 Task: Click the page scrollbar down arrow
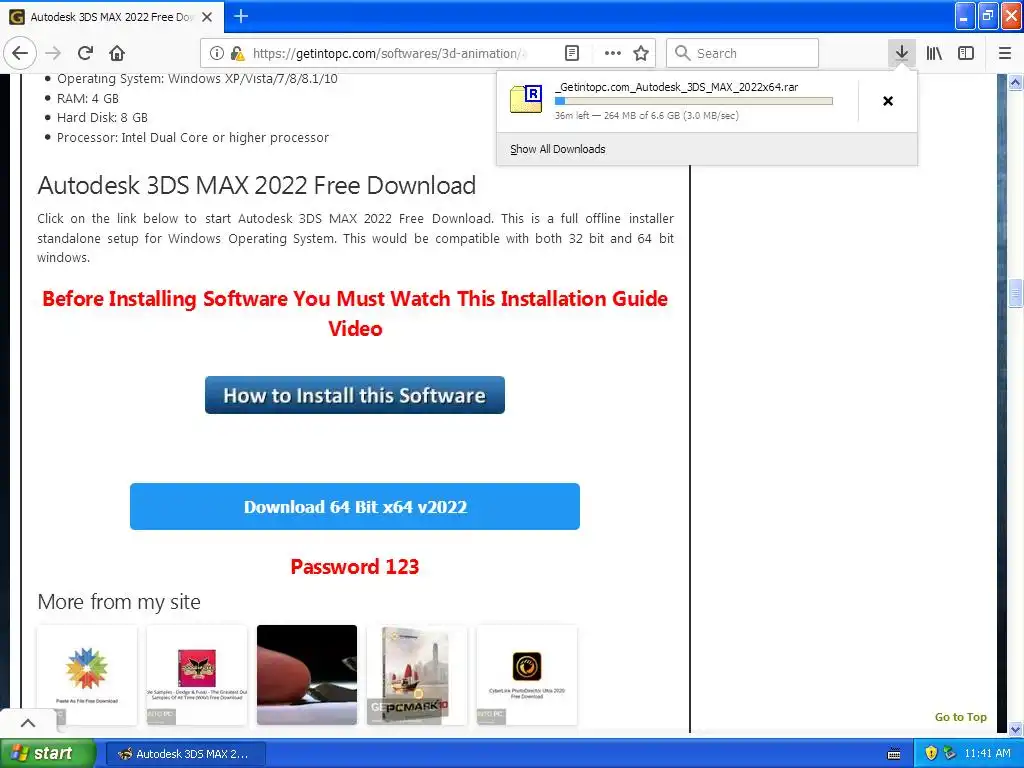(x=1016, y=729)
